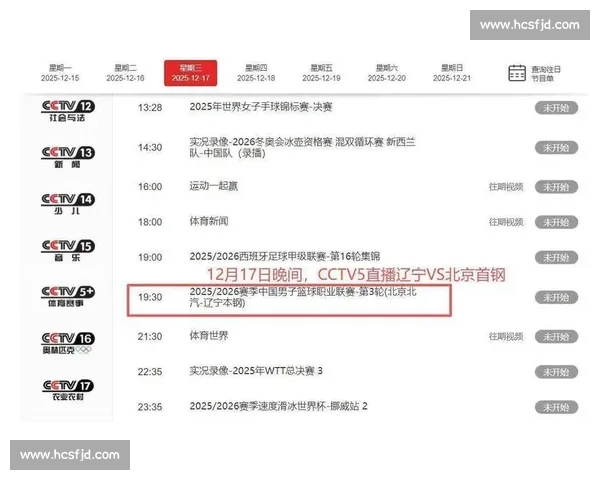Viewport: 600px width, 480px height.
Task: Switch to the 星期四 2025-12-18 tab
Action: pyautogui.click(x=256, y=73)
